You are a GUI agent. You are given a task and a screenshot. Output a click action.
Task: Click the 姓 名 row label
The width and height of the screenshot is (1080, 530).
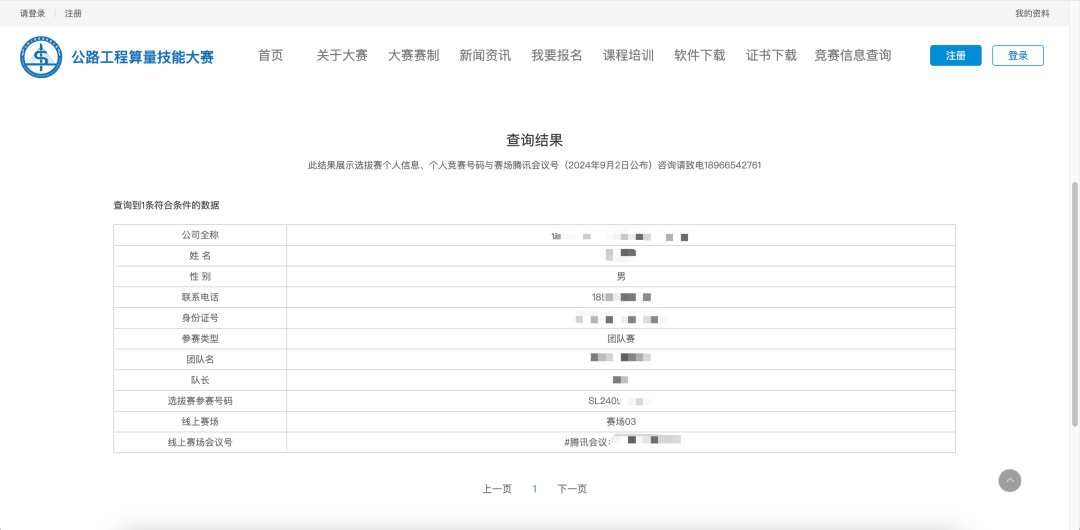click(x=200, y=256)
